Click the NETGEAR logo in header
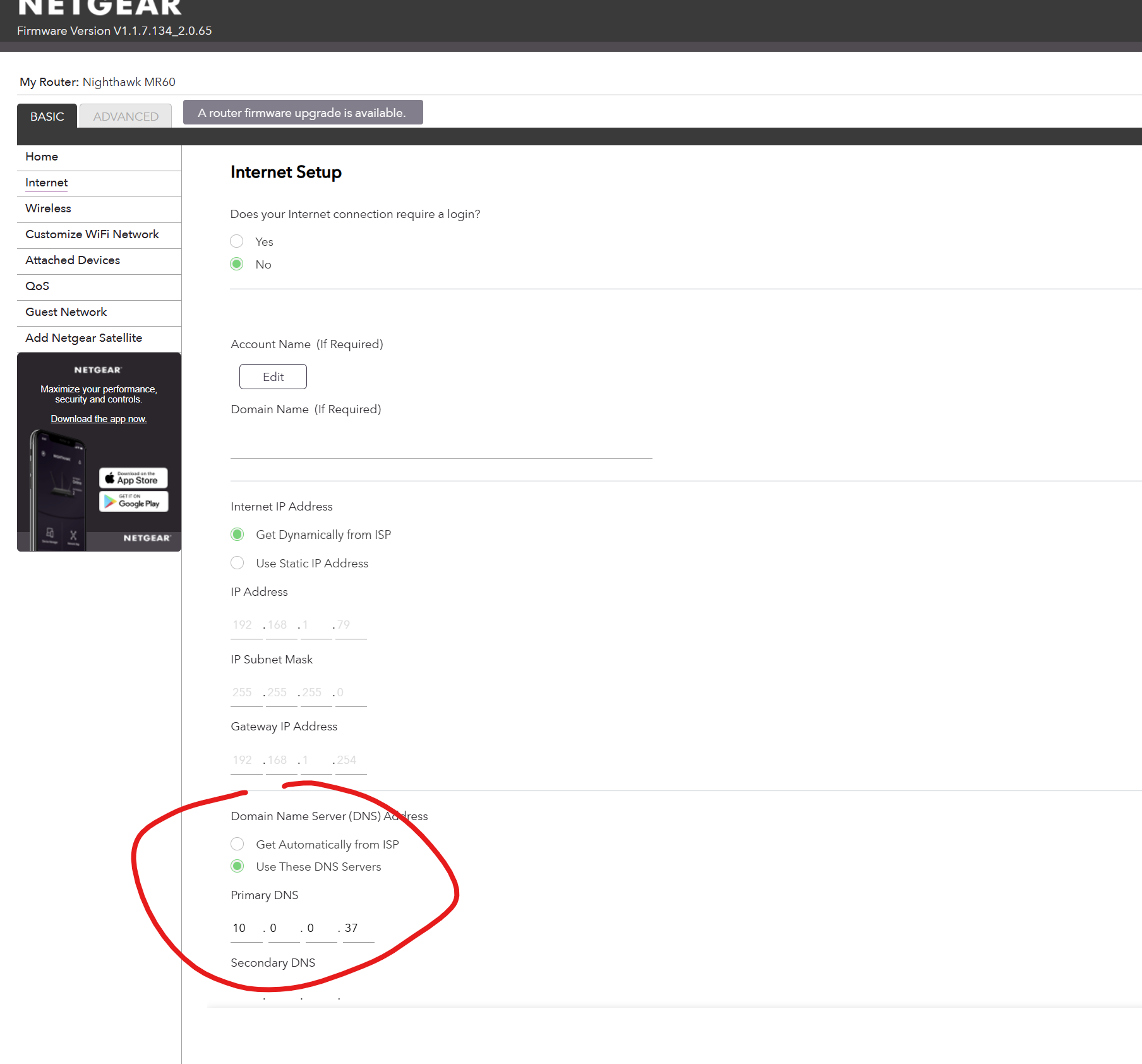This screenshot has width=1142, height=1064. 100,8
